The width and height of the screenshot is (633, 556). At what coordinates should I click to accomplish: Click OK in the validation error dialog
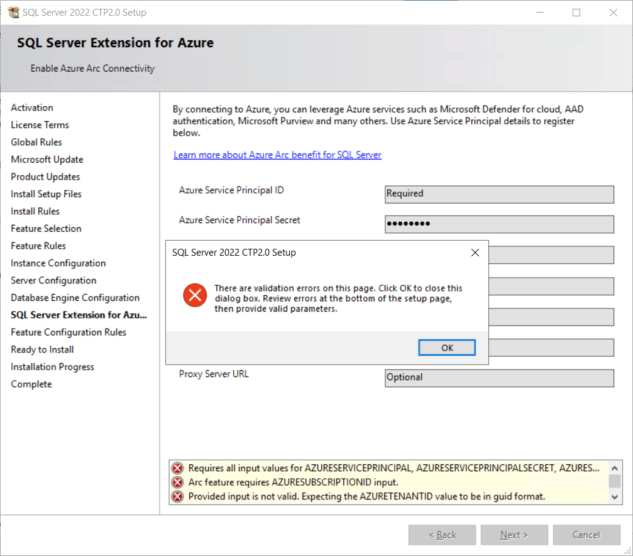click(x=447, y=348)
